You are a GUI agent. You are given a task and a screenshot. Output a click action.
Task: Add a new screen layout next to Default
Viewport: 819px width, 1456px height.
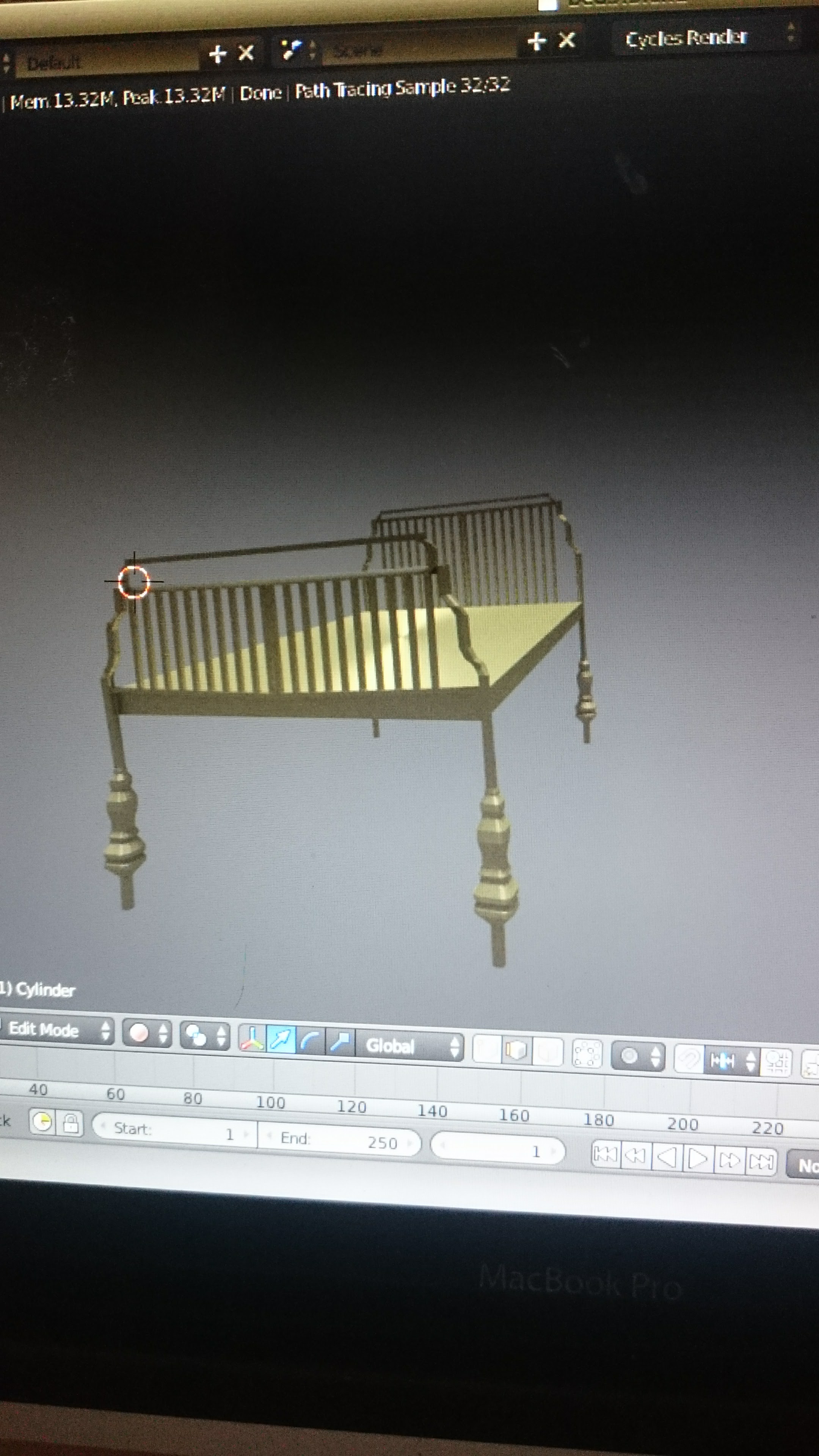point(218,54)
